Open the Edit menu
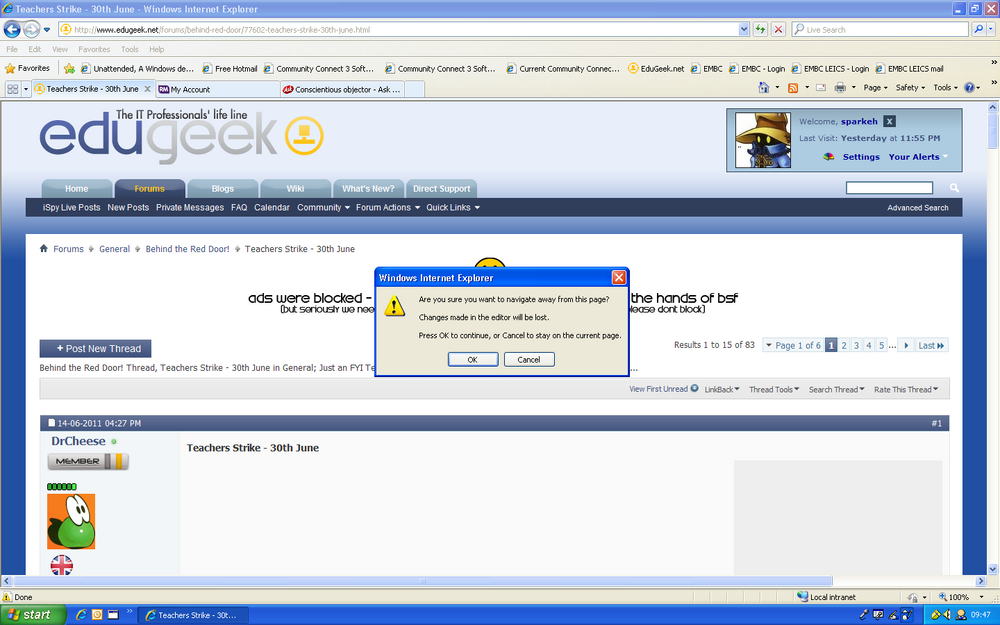Screen dimensions: 1000x625 pyautogui.click(x=34, y=49)
